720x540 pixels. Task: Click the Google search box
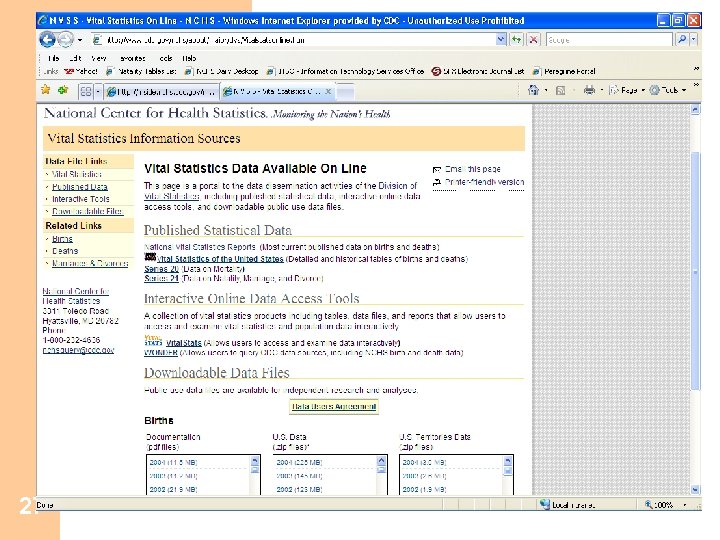pos(609,40)
